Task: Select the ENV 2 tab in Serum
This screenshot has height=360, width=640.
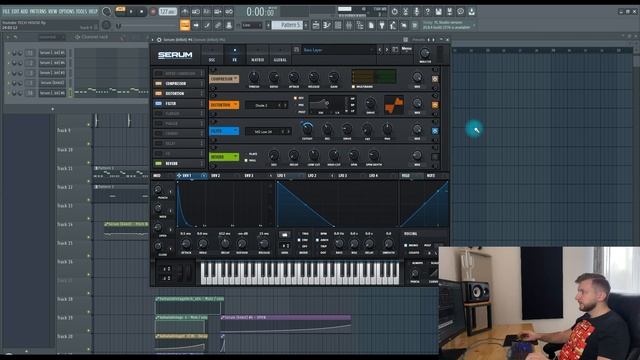Action: pyautogui.click(x=216, y=176)
